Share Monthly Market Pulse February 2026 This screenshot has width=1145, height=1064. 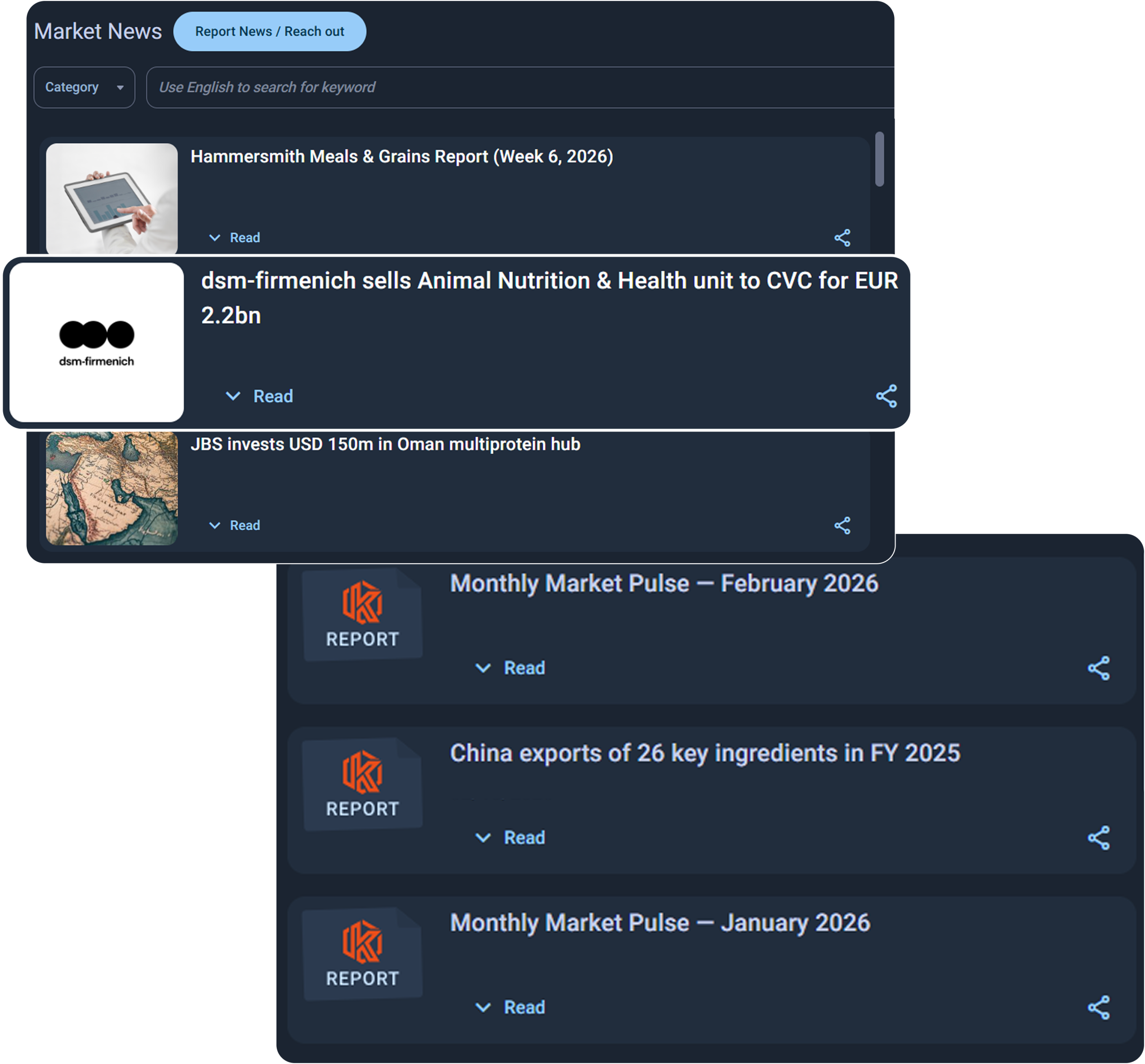[1098, 668]
